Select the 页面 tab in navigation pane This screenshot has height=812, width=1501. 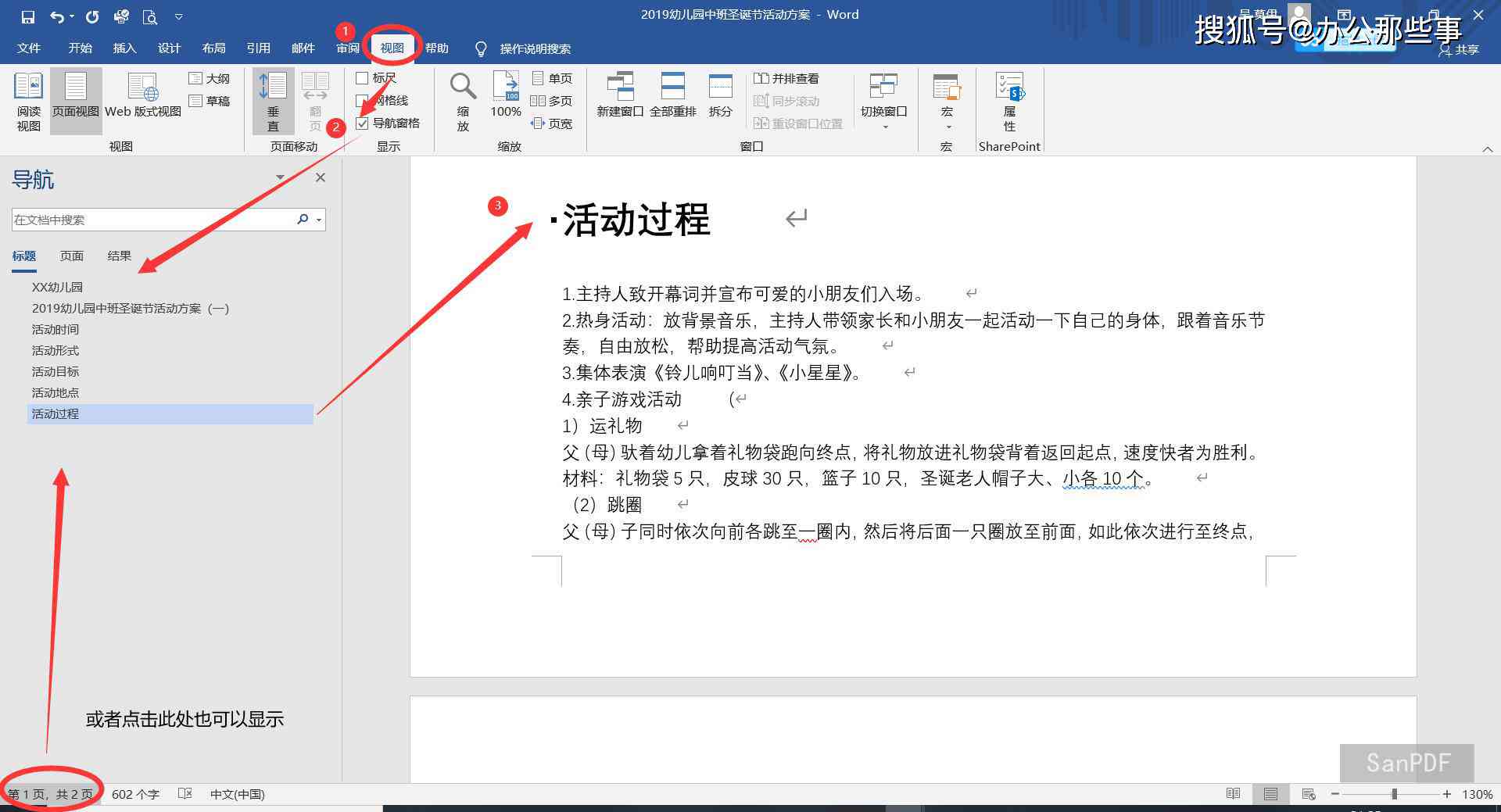point(72,256)
